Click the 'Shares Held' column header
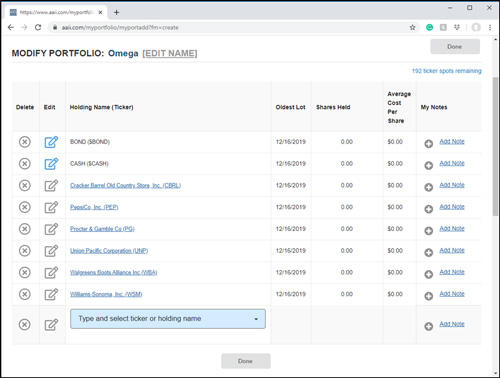 click(x=333, y=107)
